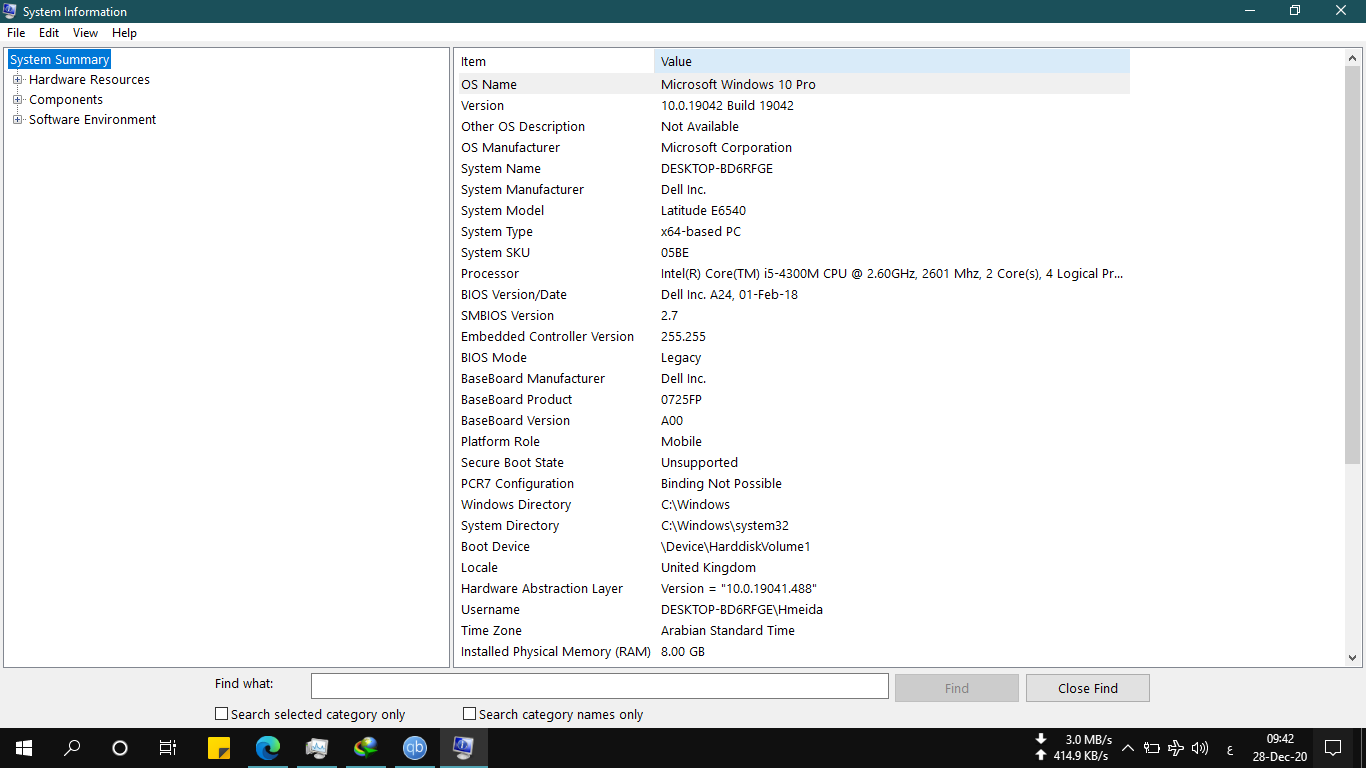
Task: Click the Item column header
Action: [x=556, y=62]
